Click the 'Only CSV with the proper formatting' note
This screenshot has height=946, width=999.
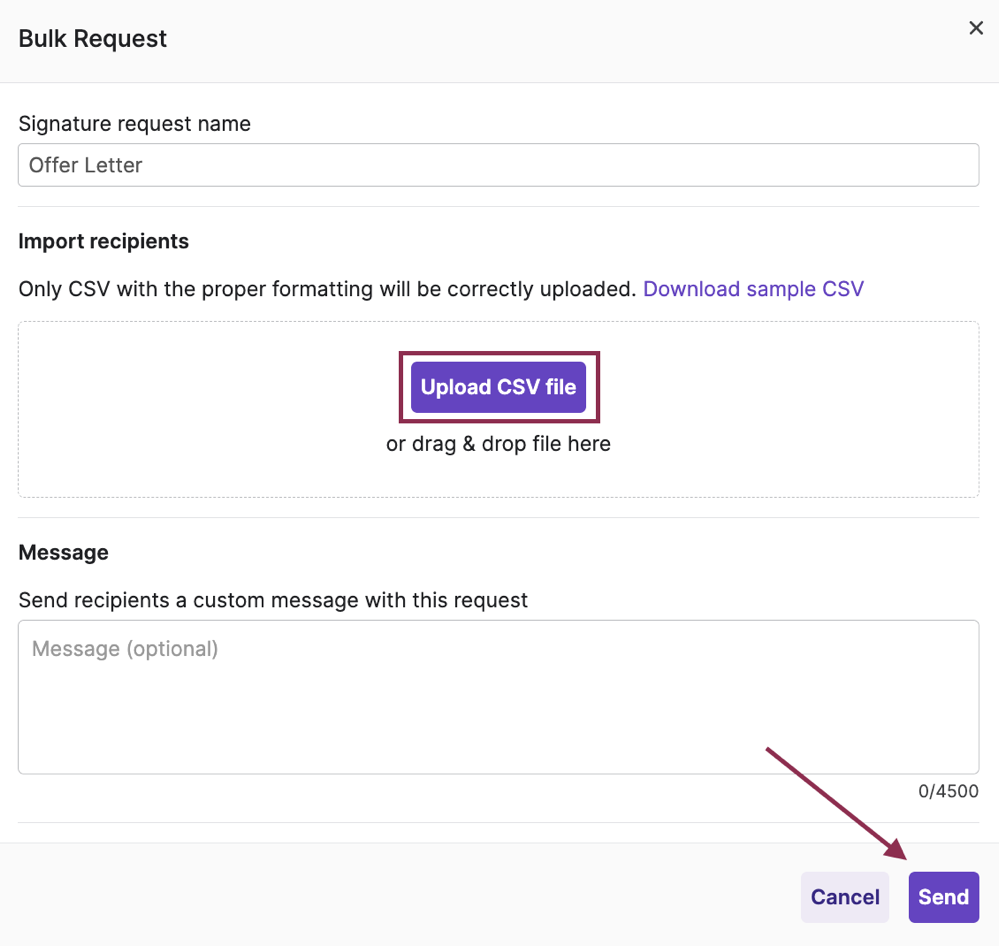coord(327,289)
